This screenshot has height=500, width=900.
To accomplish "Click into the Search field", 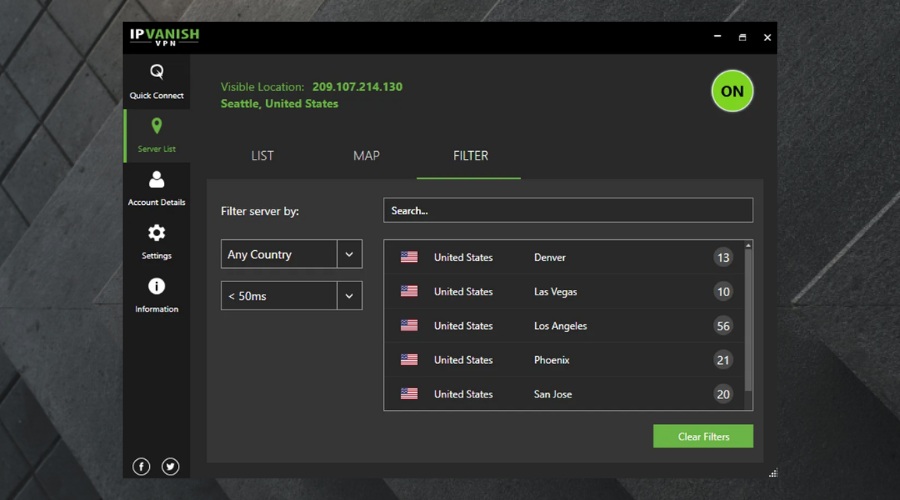I will [568, 211].
